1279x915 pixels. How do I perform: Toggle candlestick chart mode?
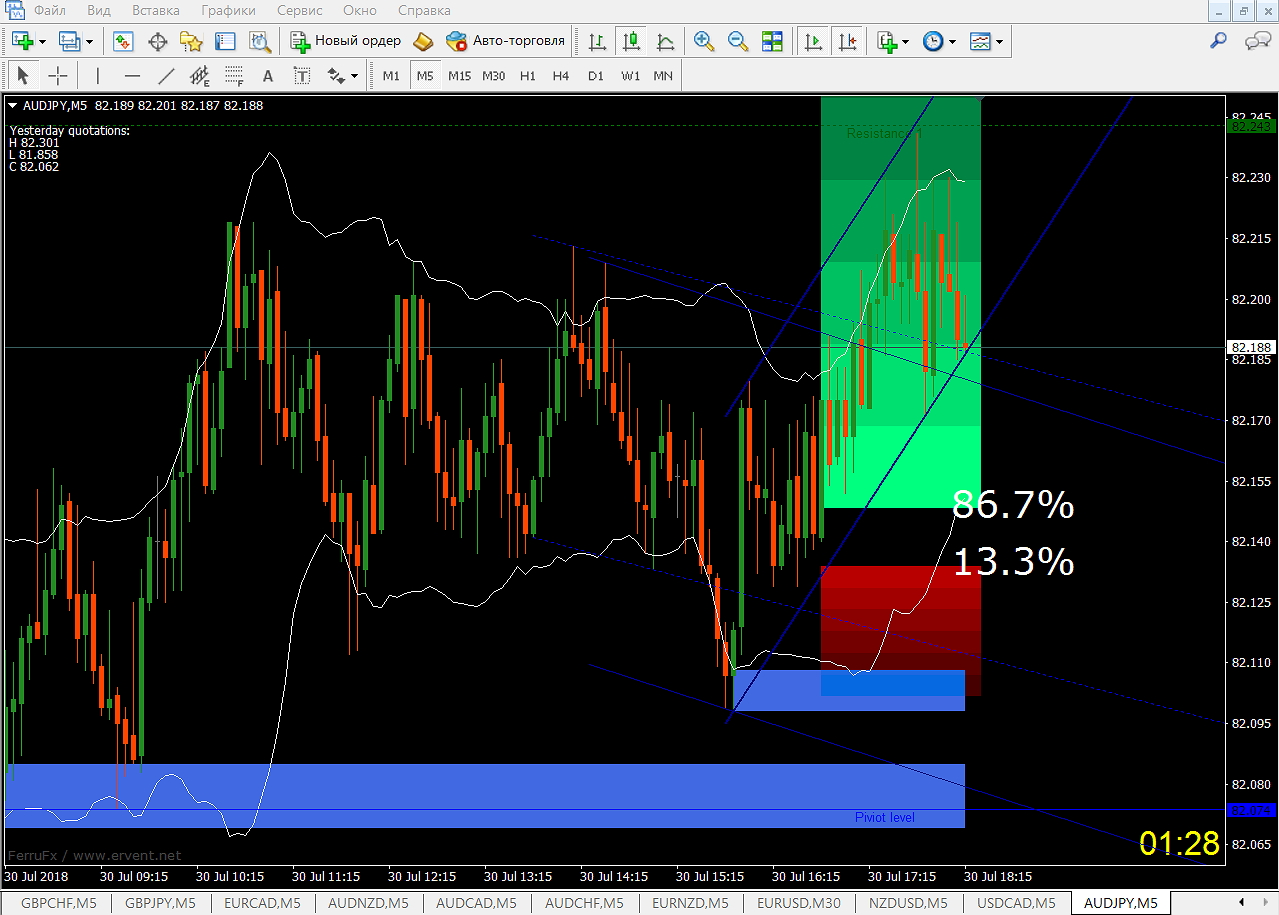pos(631,41)
